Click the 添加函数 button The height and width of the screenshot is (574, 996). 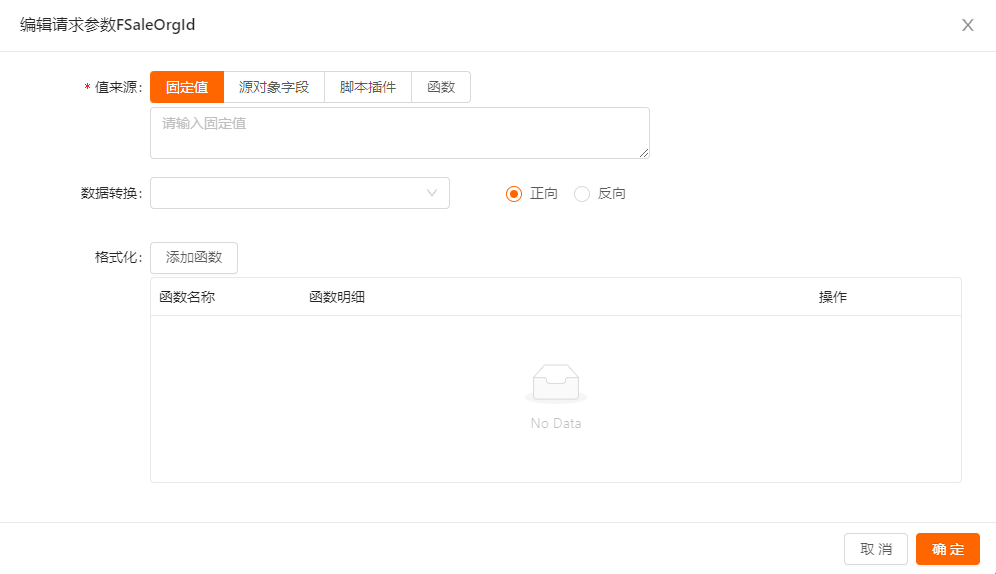coord(194,257)
